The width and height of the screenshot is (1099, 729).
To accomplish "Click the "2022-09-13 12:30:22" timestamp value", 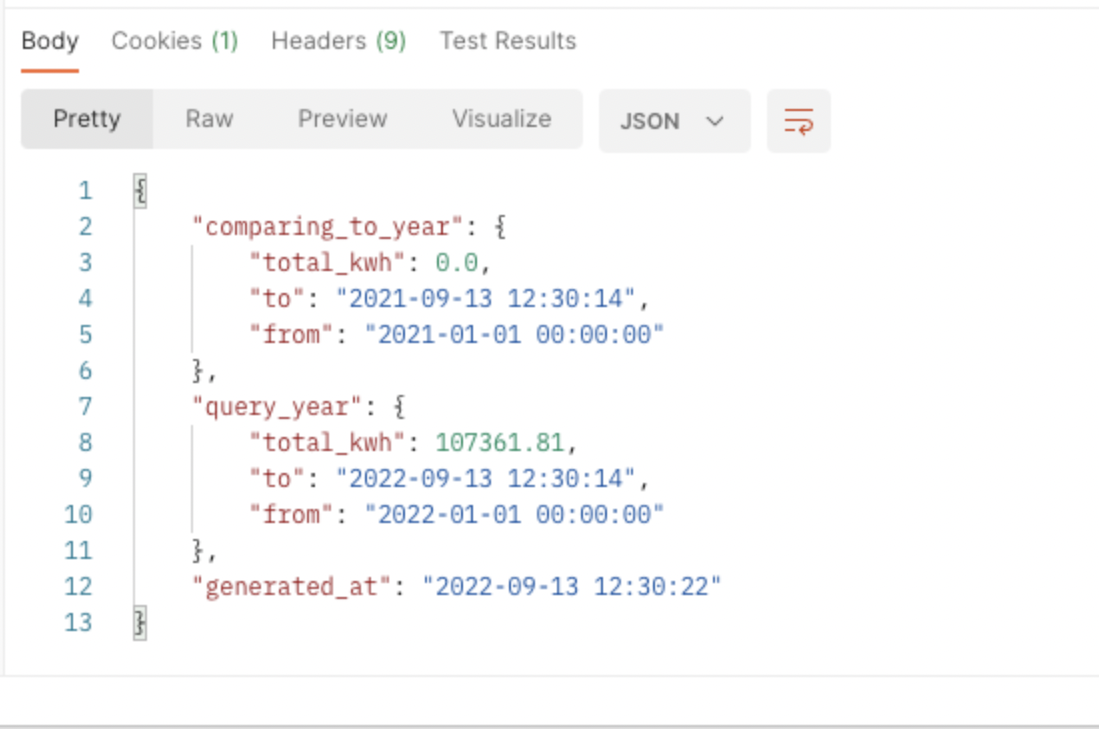I will 571,587.
